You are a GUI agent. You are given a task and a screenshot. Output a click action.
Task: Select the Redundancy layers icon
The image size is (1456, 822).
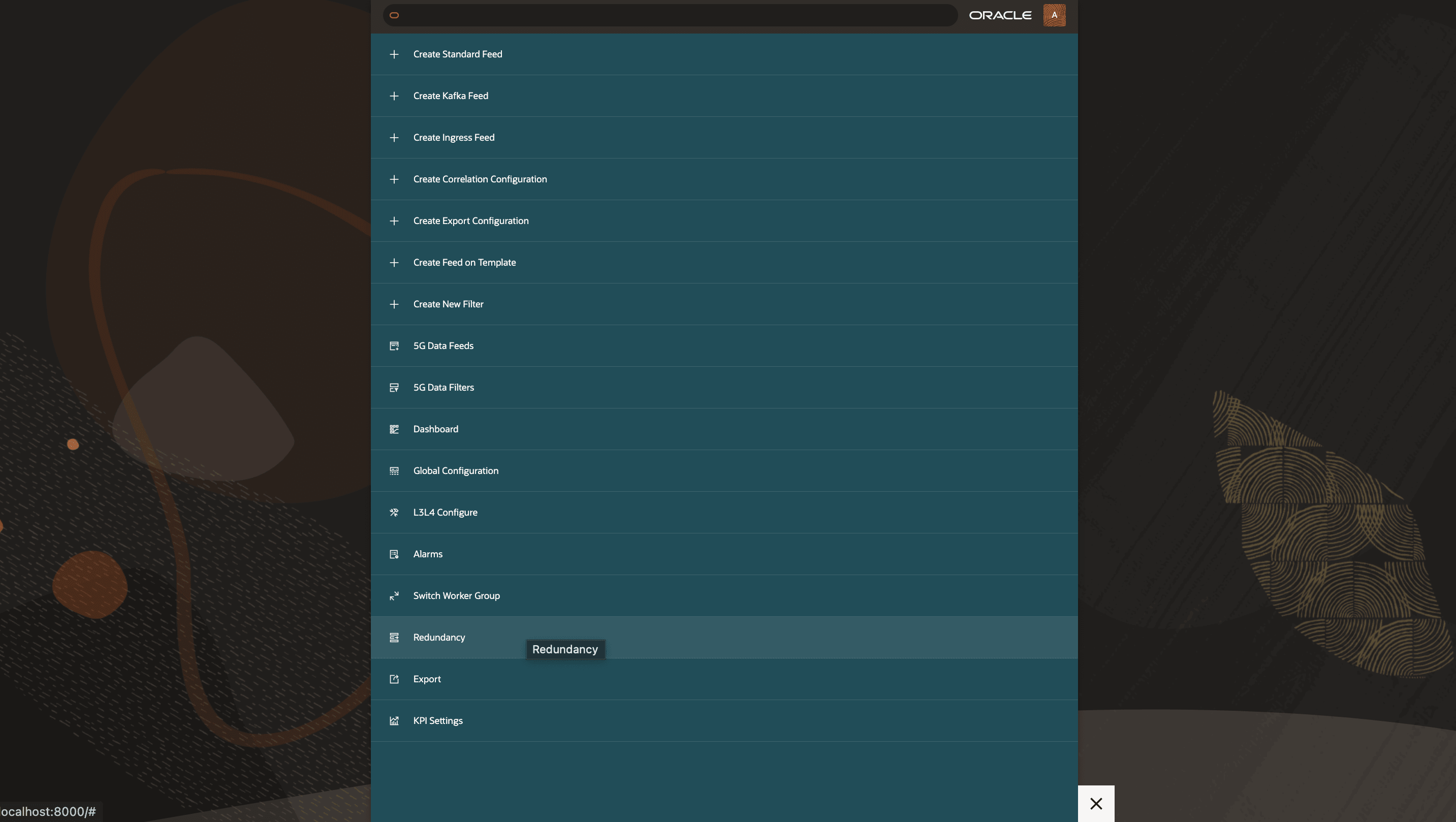394,637
